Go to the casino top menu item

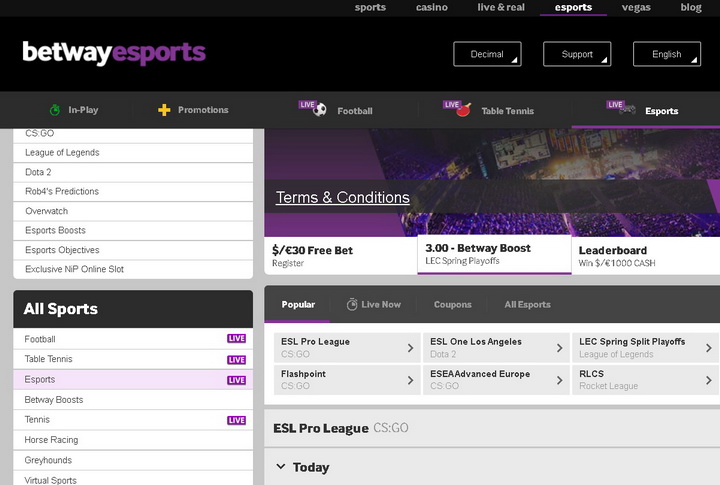(x=432, y=7)
